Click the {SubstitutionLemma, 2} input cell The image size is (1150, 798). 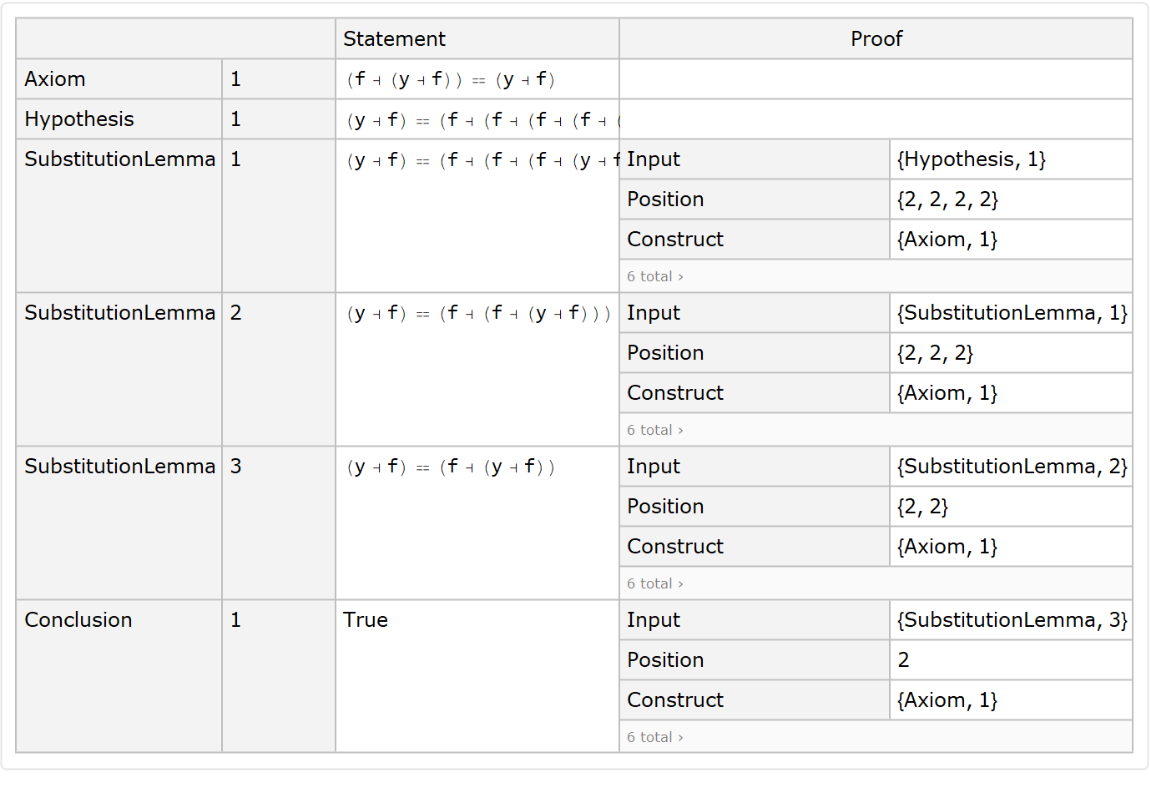(x=1012, y=466)
